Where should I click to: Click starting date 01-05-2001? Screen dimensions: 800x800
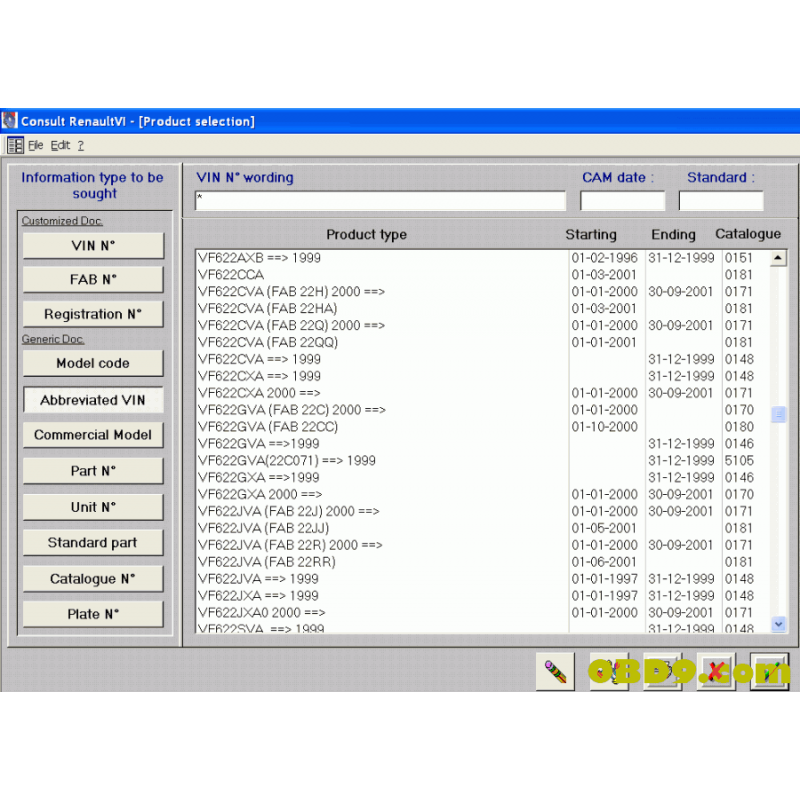[x=604, y=528]
